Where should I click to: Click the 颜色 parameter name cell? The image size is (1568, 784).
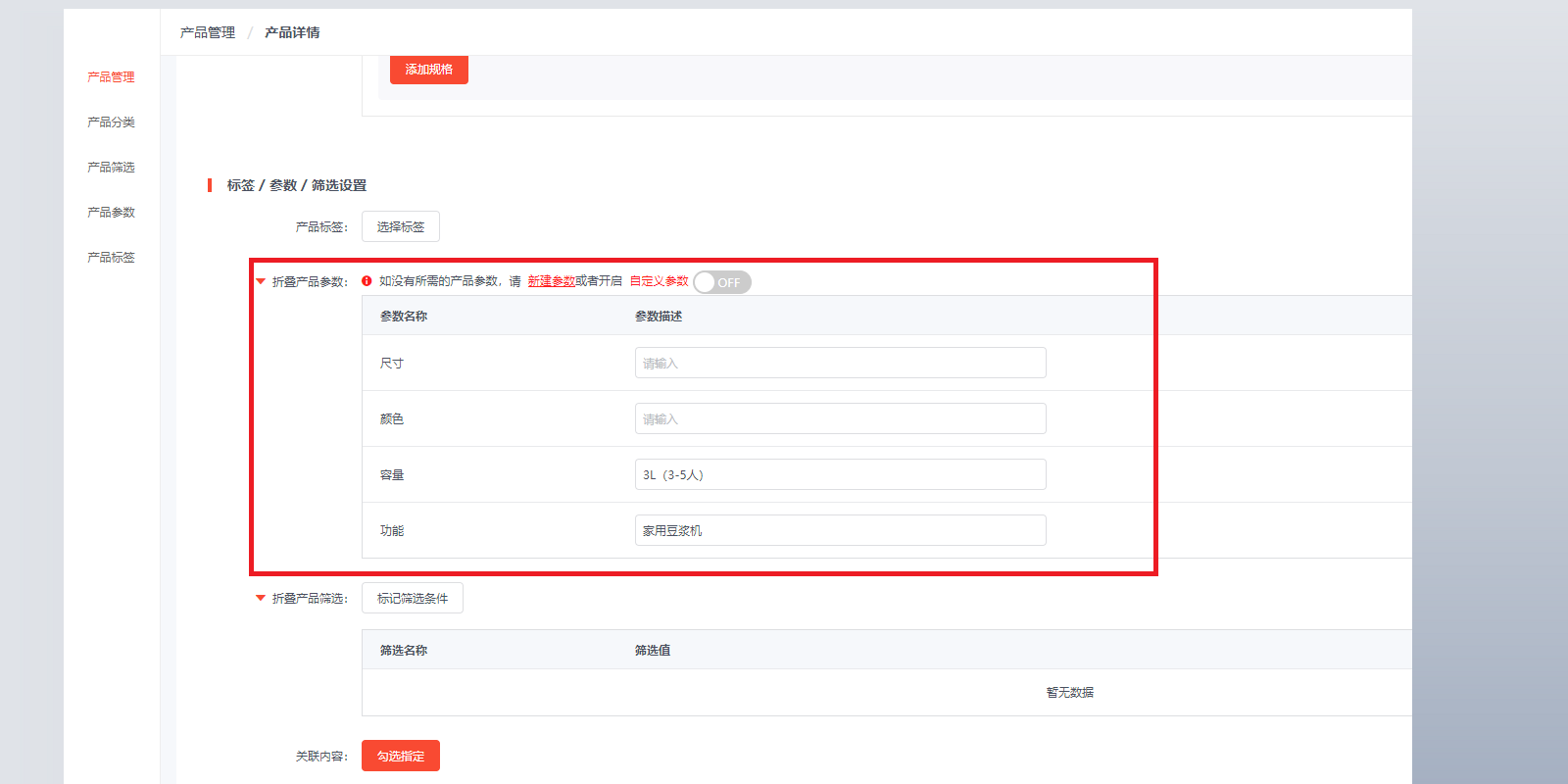tap(392, 418)
